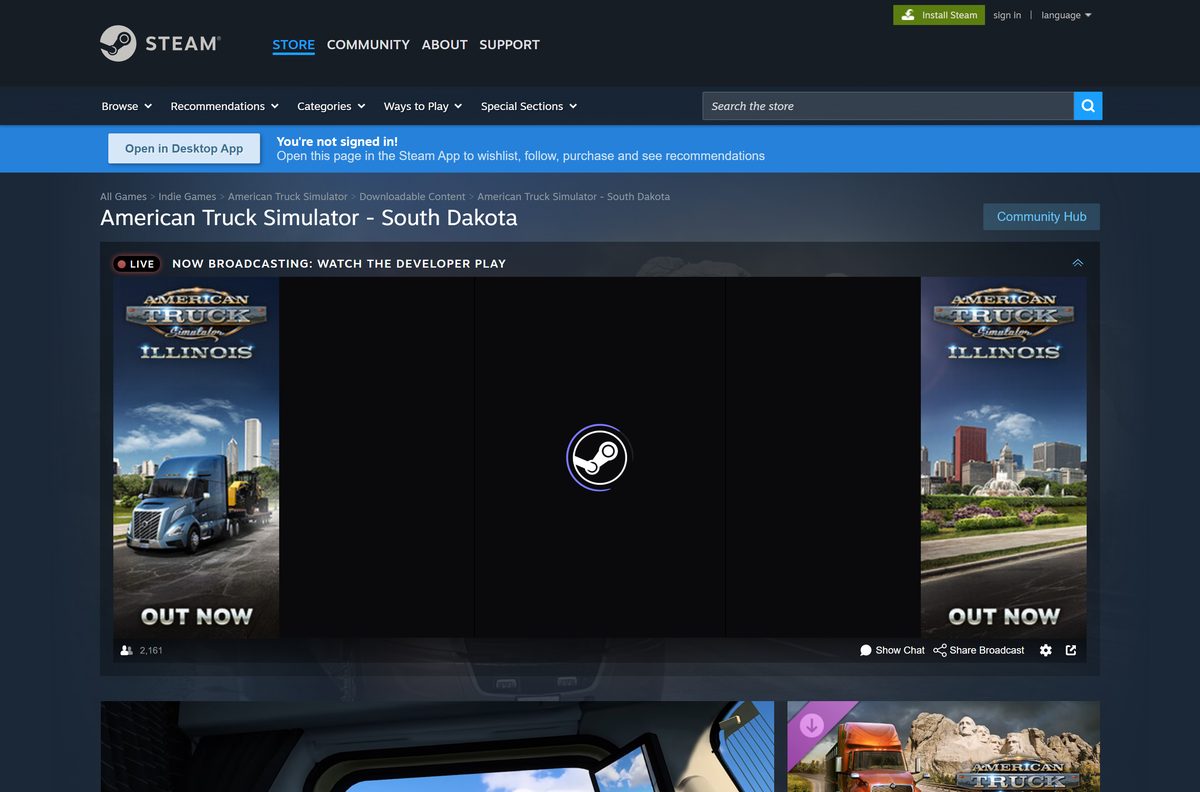Click the LIVE badge indicator
This screenshot has width=1200, height=792.
136,264
